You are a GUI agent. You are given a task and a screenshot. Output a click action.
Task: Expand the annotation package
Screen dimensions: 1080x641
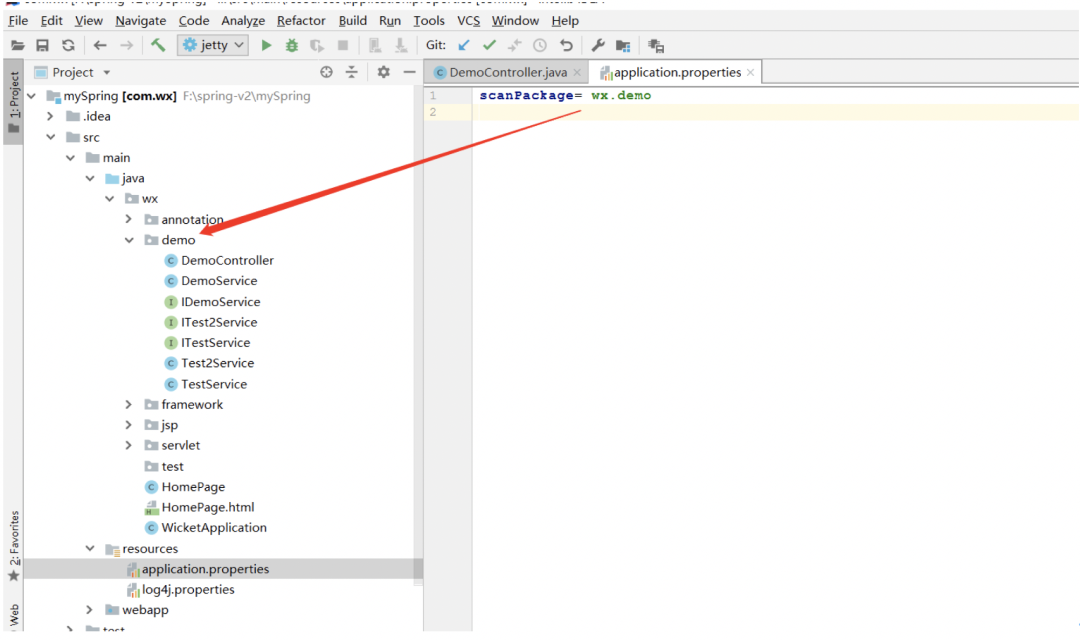(x=129, y=219)
